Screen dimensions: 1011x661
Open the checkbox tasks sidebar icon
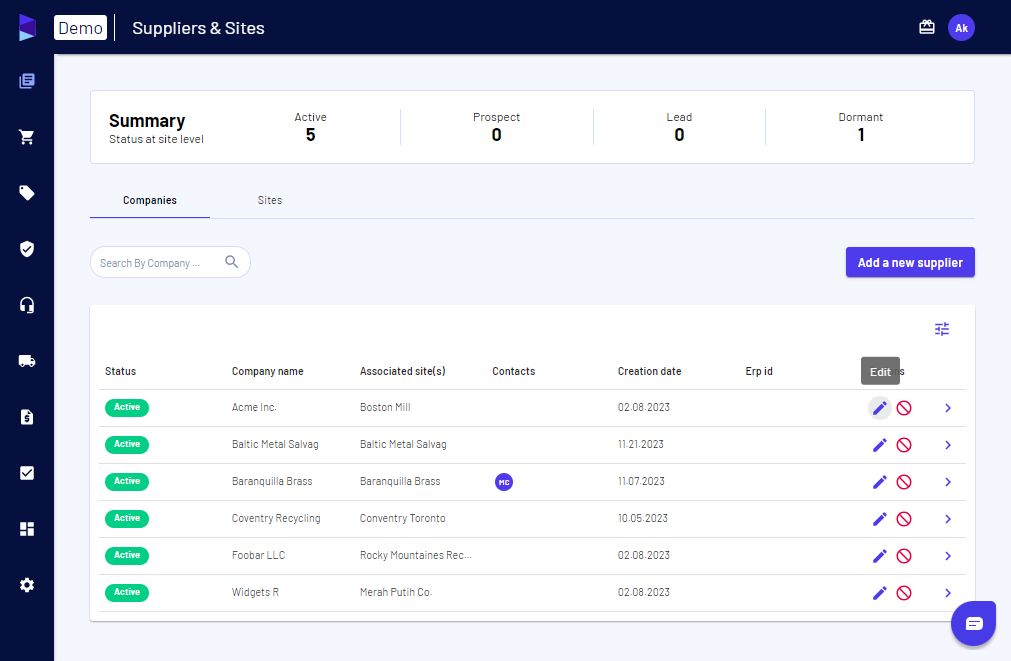click(x=27, y=473)
